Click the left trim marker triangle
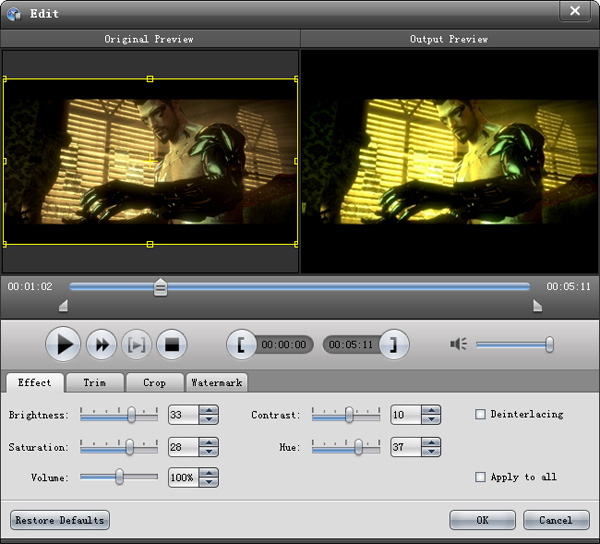 pyautogui.click(x=64, y=306)
